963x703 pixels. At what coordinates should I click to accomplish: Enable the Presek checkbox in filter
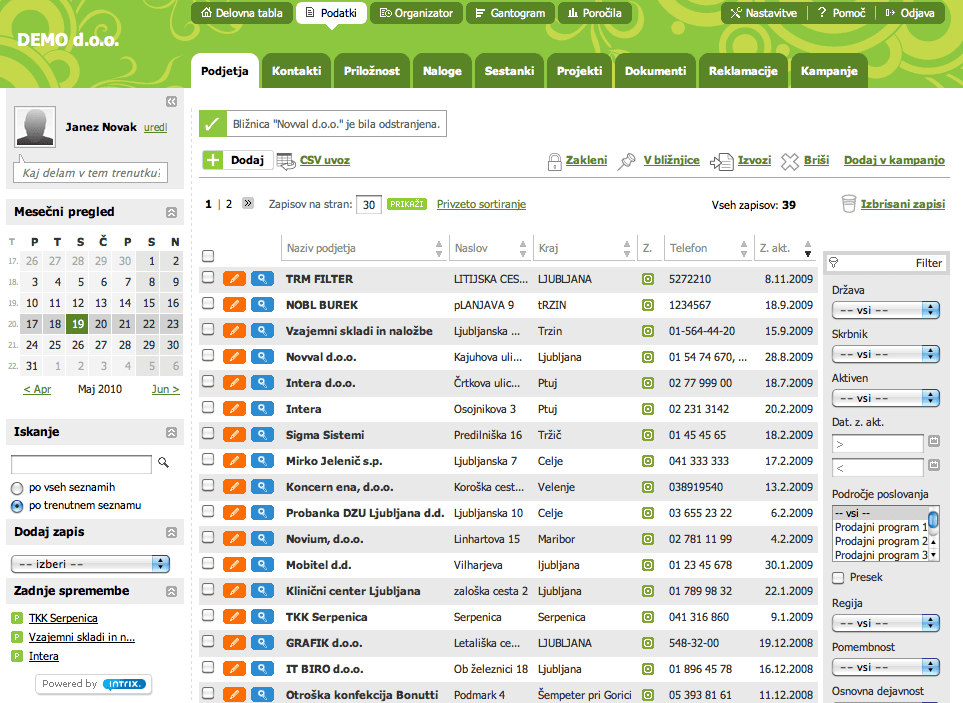coord(838,578)
